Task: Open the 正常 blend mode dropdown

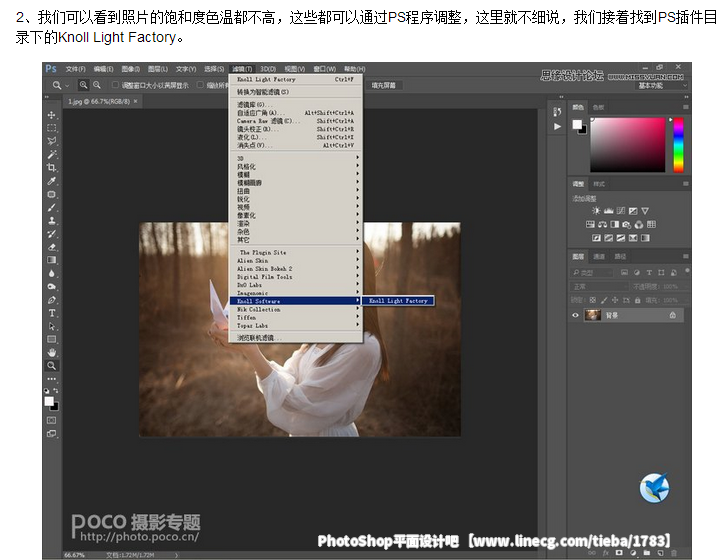Action: click(x=599, y=287)
